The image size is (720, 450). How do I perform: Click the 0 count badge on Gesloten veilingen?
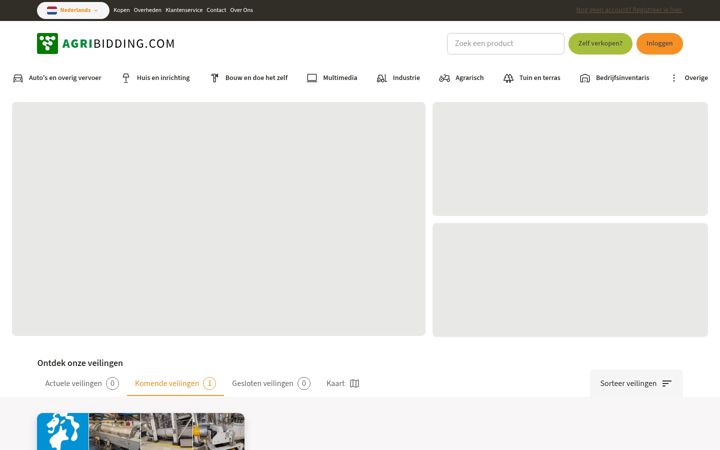tap(304, 383)
